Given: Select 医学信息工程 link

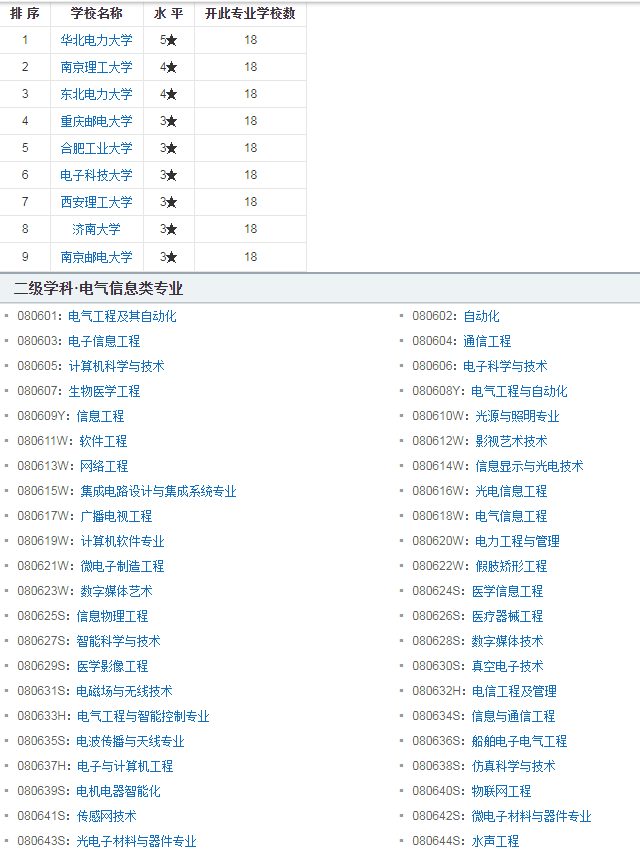Looking at the screenshot, I should [x=507, y=591].
